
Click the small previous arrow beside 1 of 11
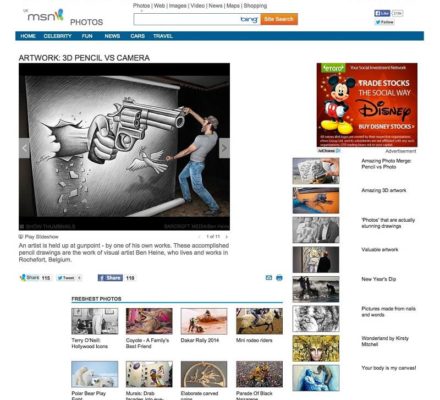click(x=200, y=237)
